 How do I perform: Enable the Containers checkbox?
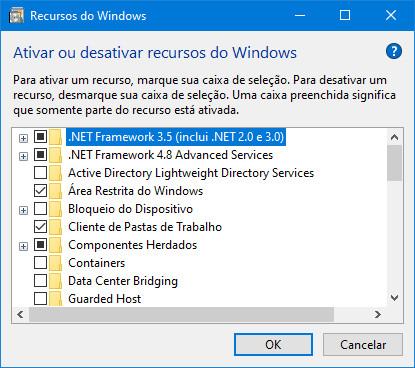point(40,263)
